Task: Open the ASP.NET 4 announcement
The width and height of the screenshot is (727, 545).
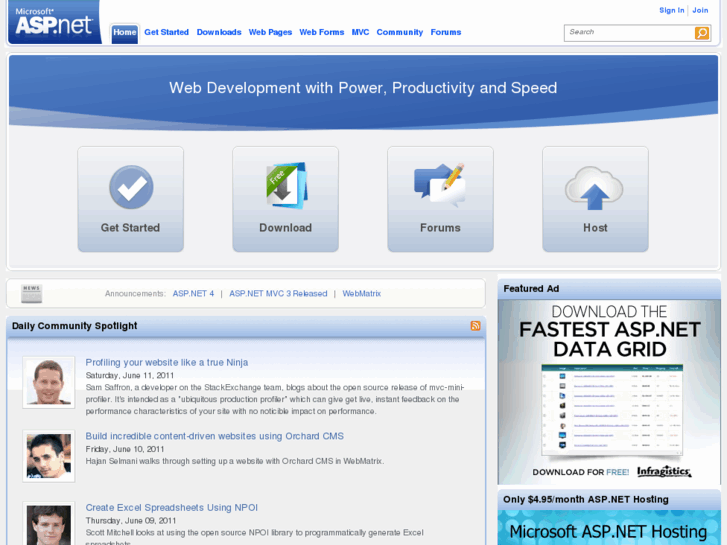Action: (193, 294)
